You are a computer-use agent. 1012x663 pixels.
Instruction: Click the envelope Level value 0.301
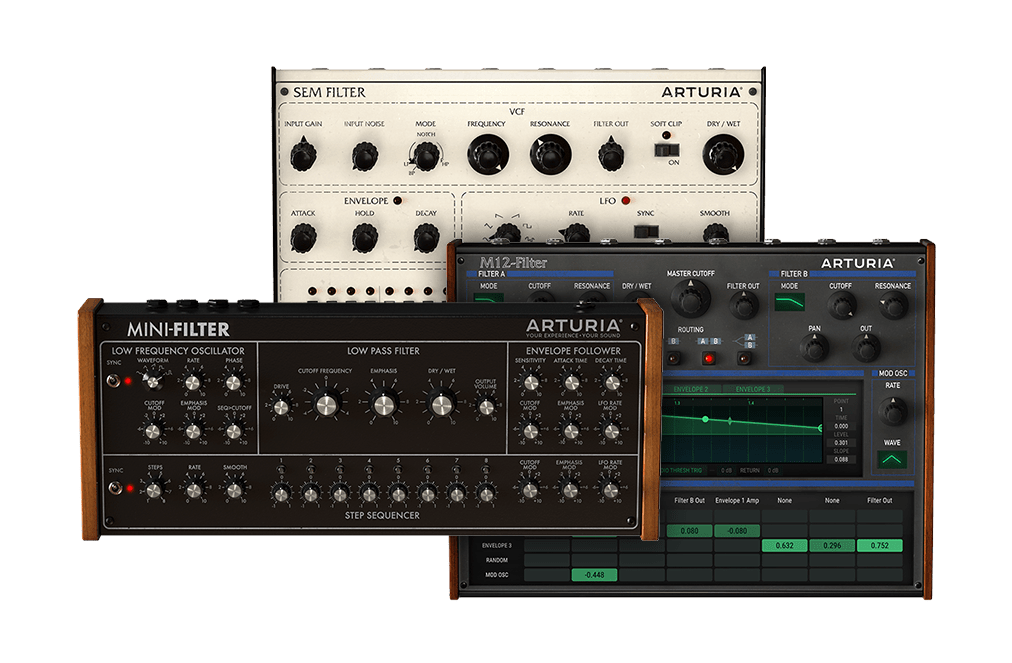(841, 443)
